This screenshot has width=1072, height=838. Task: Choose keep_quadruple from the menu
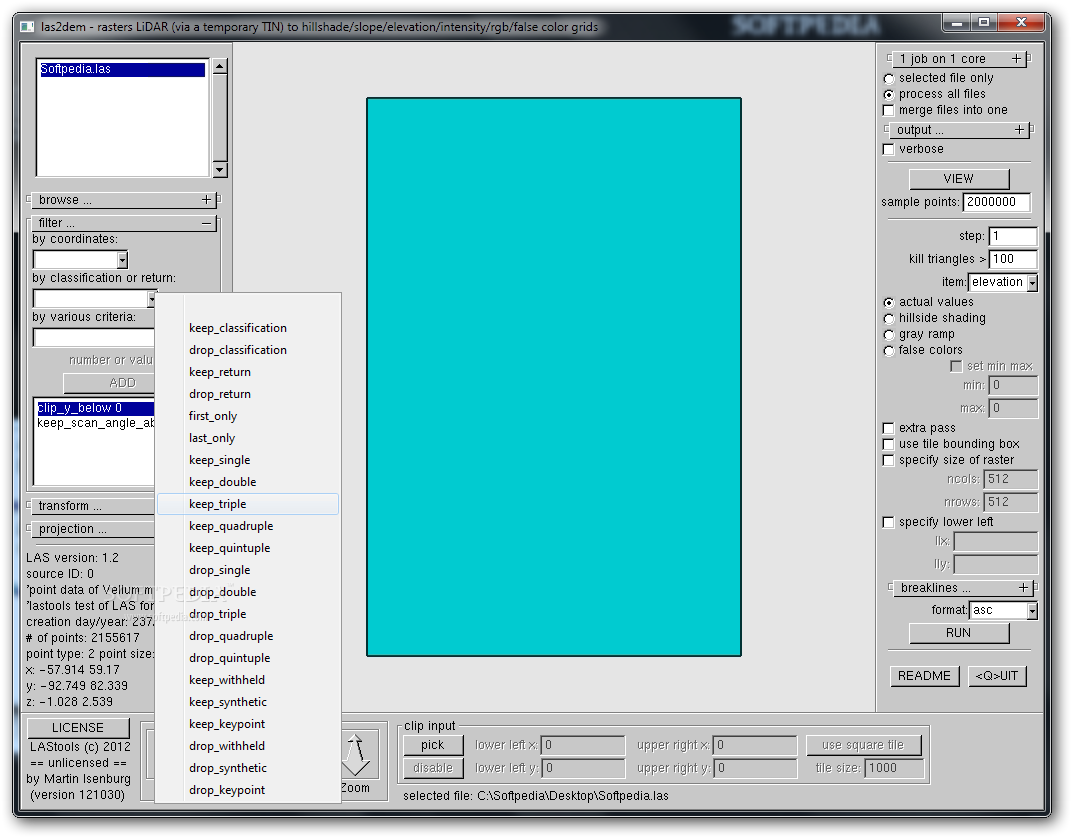point(248,526)
